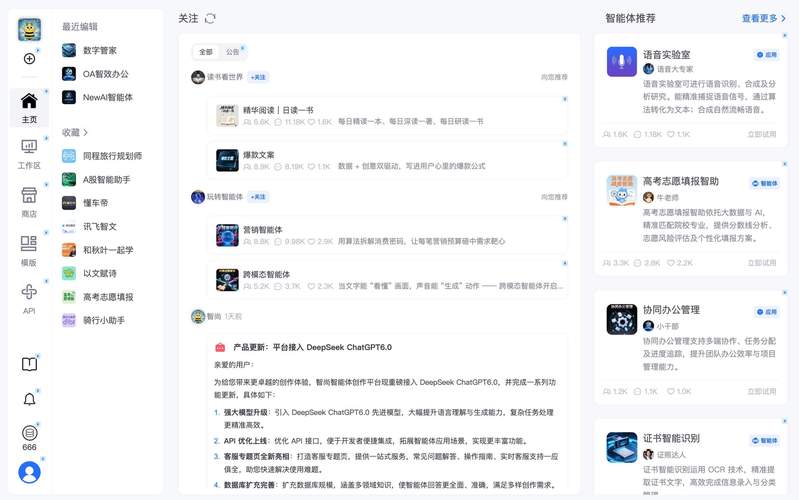The width and height of the screenshot is (799, 500).
Task: Click the A股智能助手 icon
Action: coord(69,179)
